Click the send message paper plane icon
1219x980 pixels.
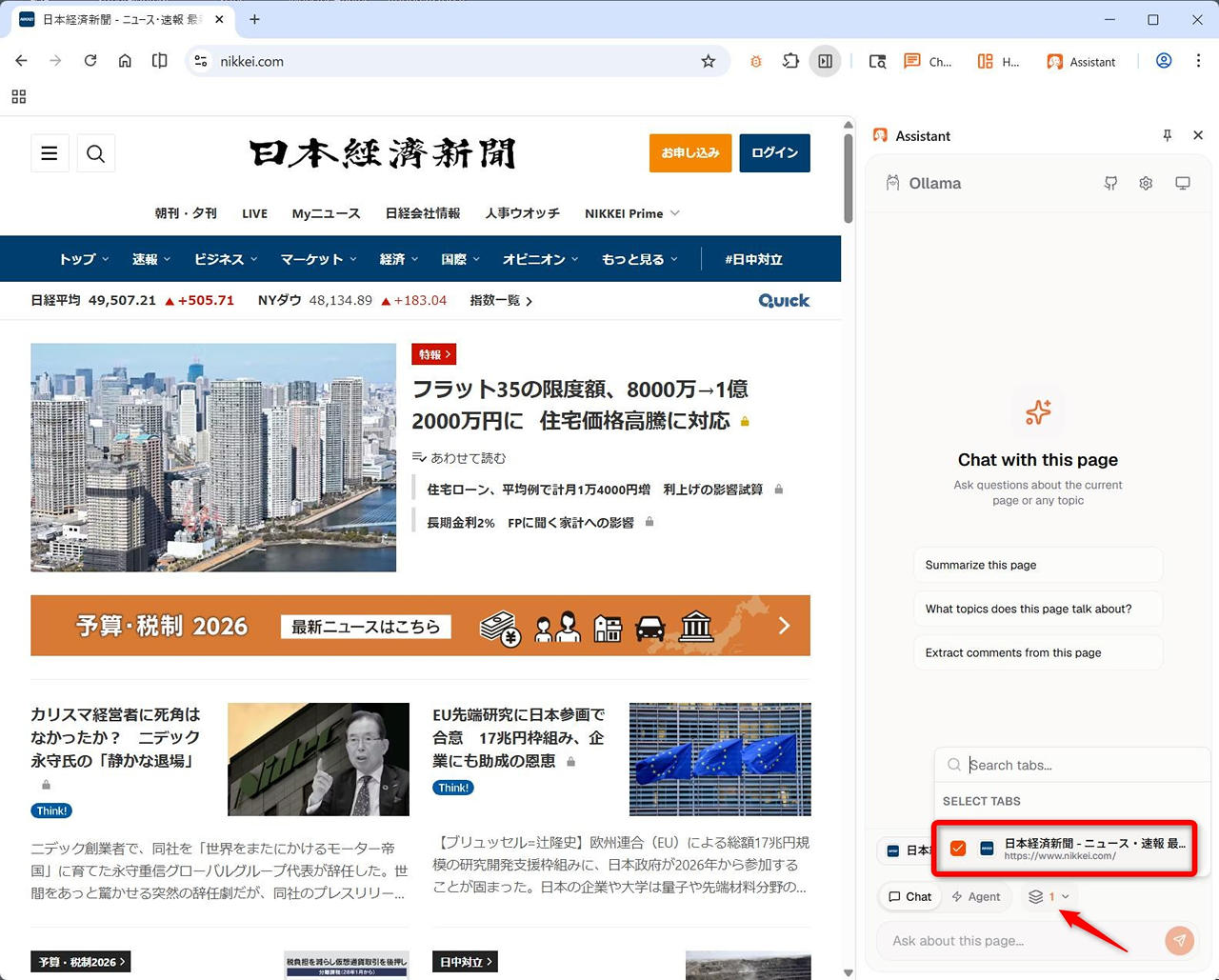(x=1179, y=941)
